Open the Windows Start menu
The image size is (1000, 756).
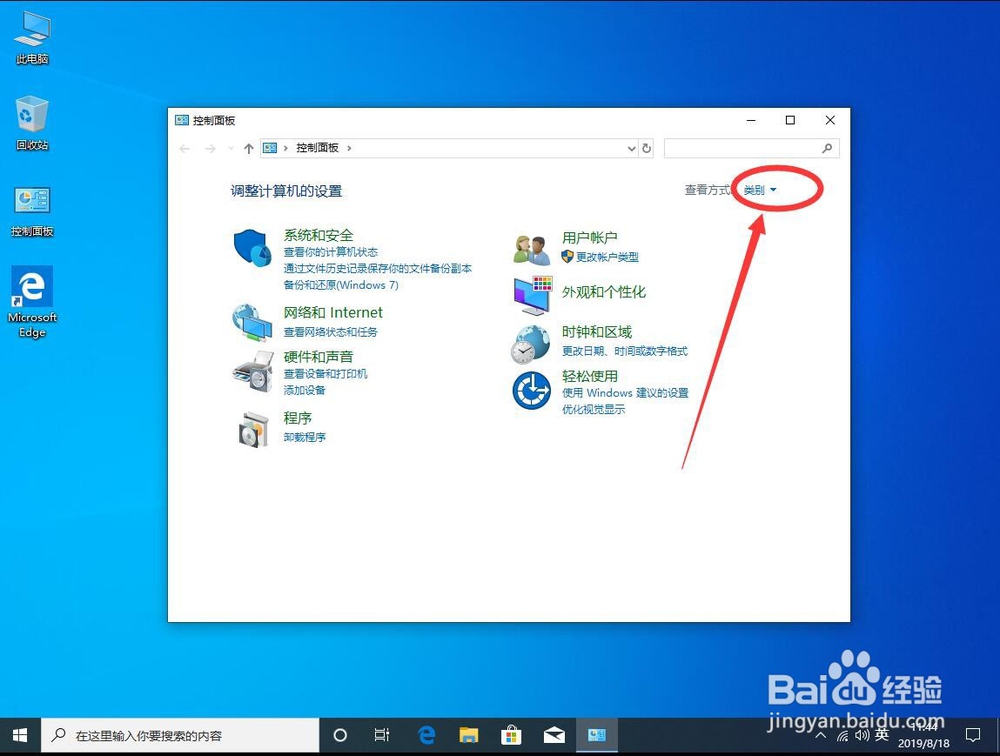click(x=19, y=734)
